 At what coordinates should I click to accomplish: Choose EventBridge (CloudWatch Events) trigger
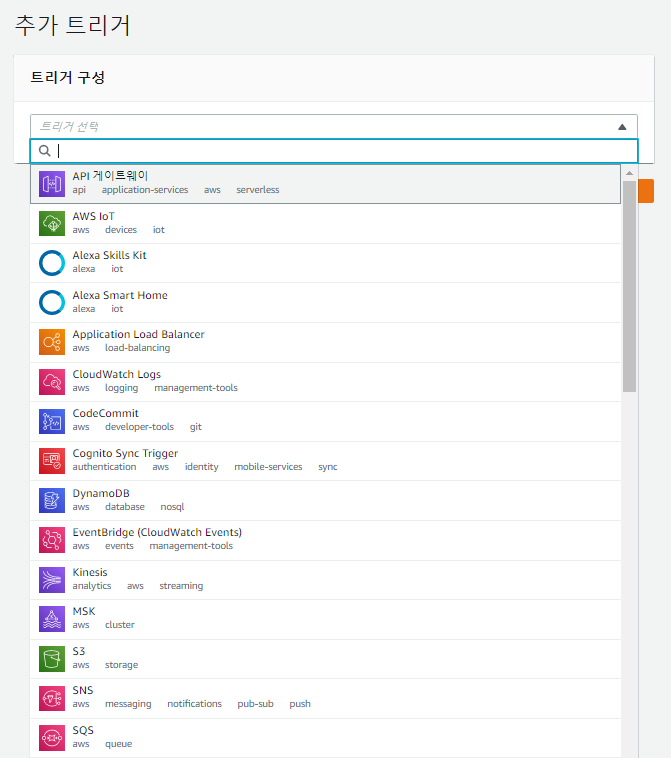325,540
